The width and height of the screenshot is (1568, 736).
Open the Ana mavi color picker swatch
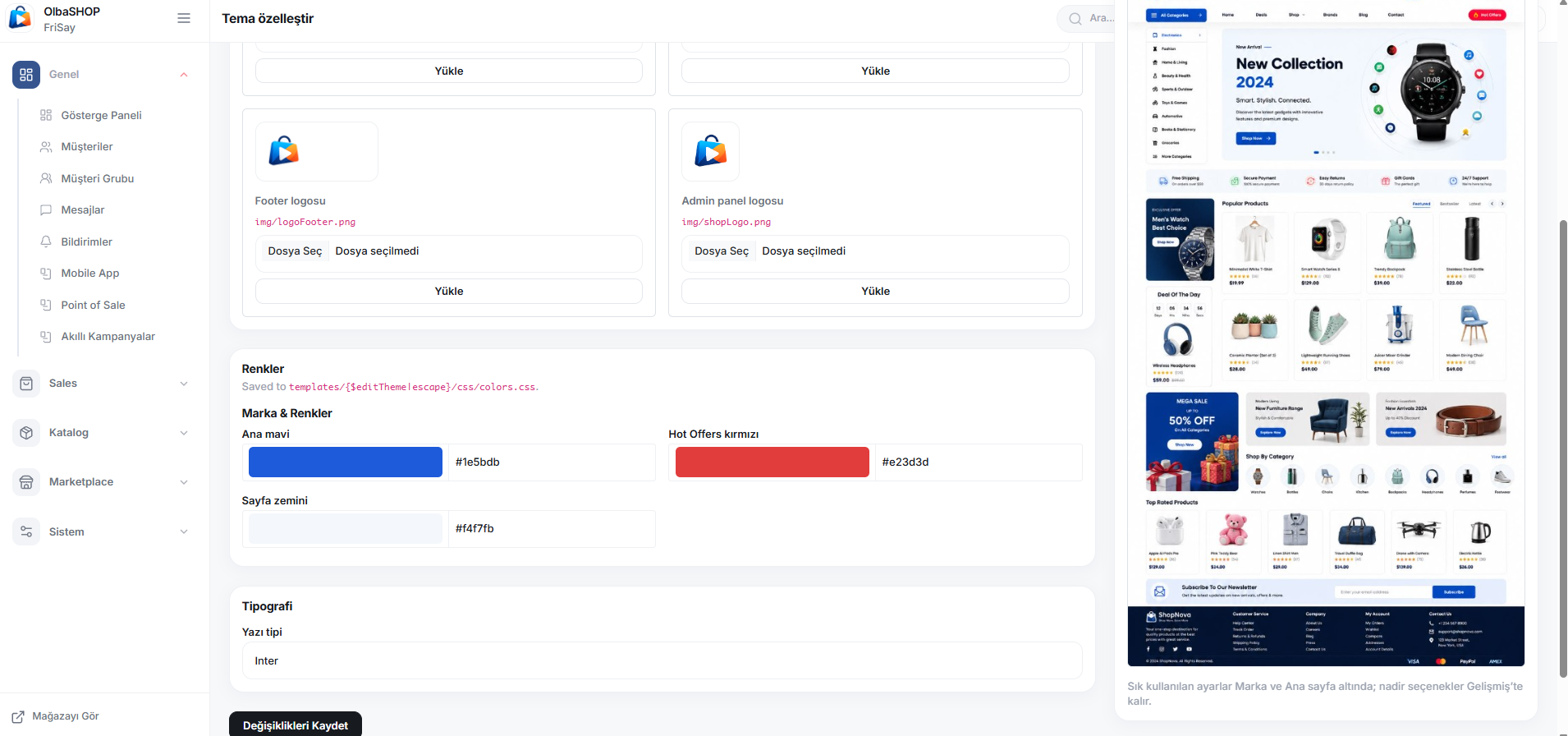pyautogui.click(x=346, y=462)
